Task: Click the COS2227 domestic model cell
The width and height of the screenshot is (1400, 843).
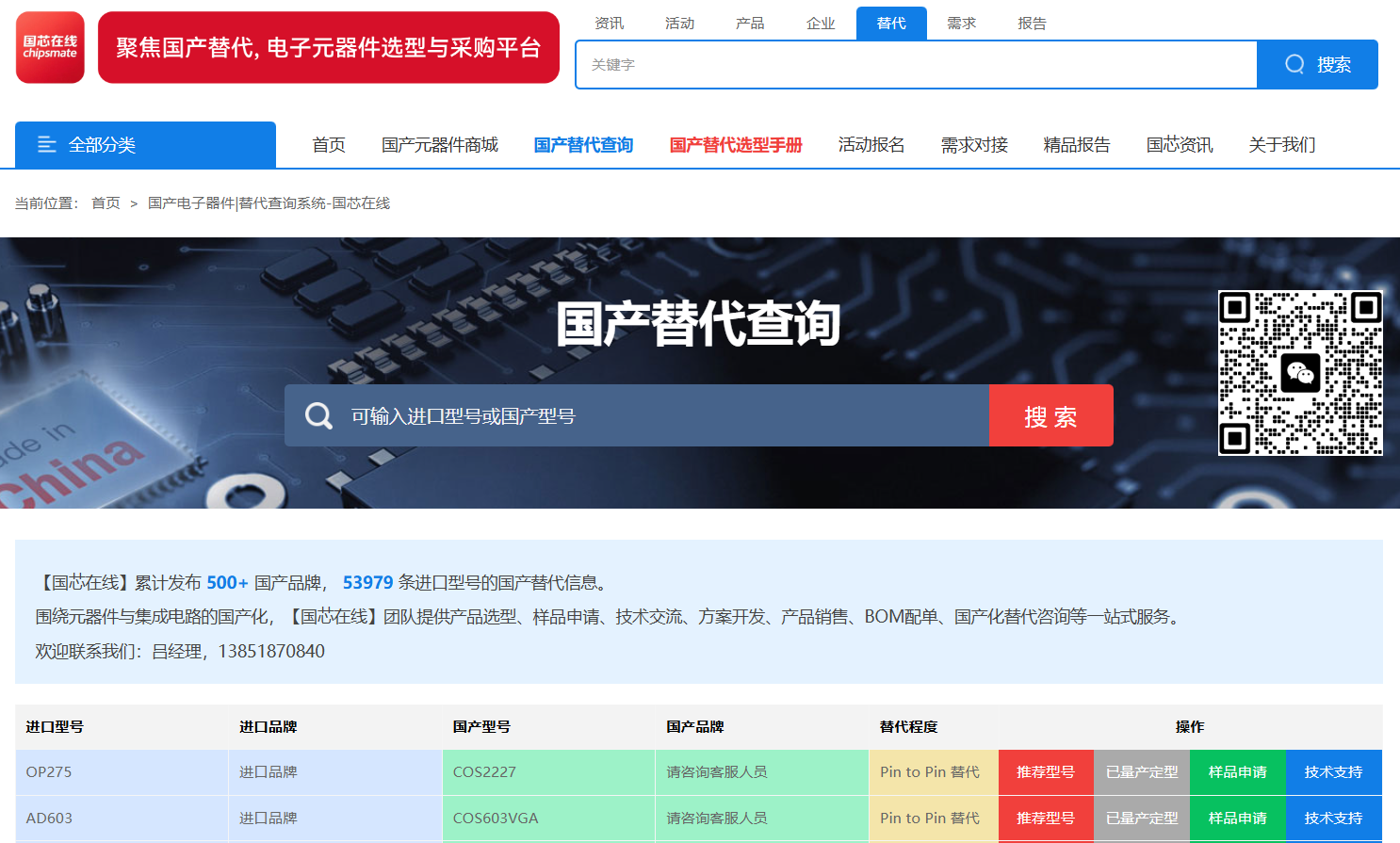Action: 548,772
